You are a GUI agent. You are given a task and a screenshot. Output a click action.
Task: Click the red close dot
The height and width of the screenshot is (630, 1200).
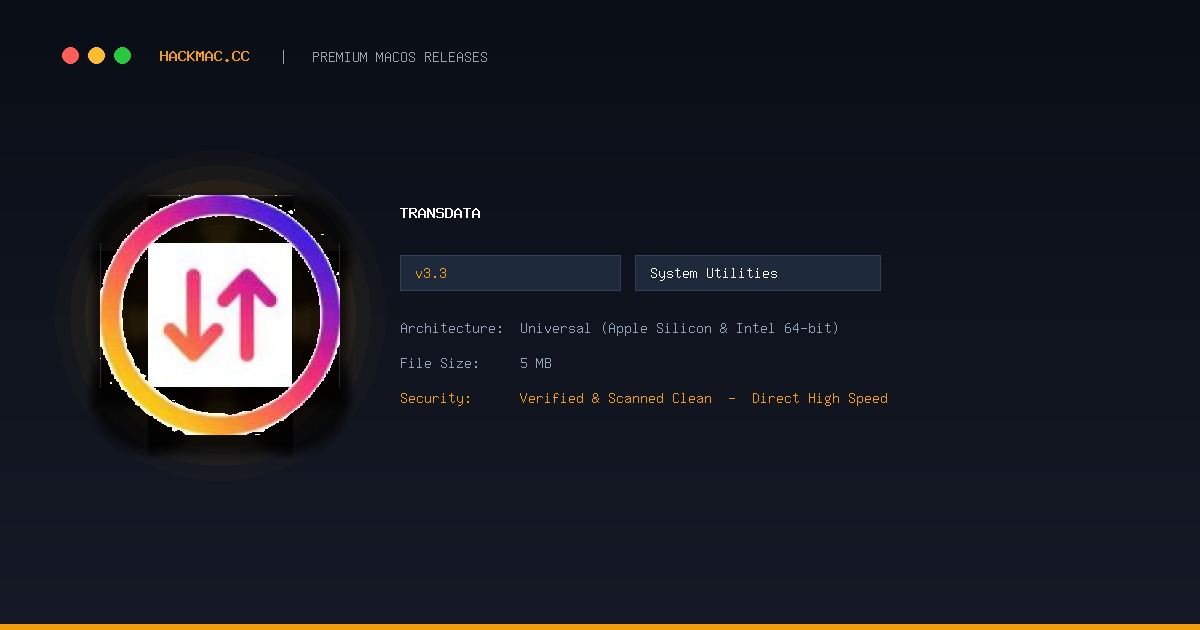(70, 56)
